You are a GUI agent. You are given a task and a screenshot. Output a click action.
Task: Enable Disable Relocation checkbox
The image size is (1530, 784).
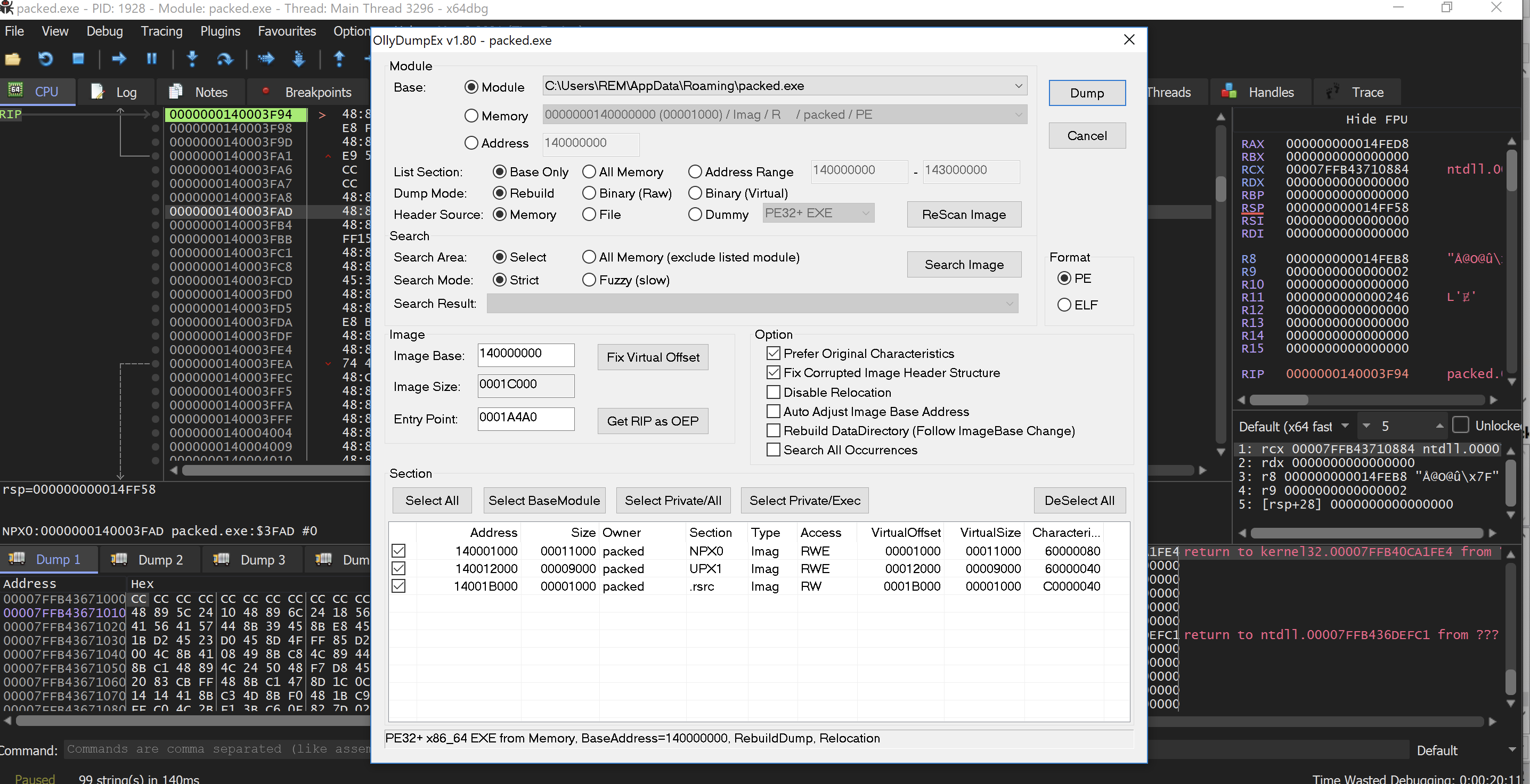(x=774, y=392)
